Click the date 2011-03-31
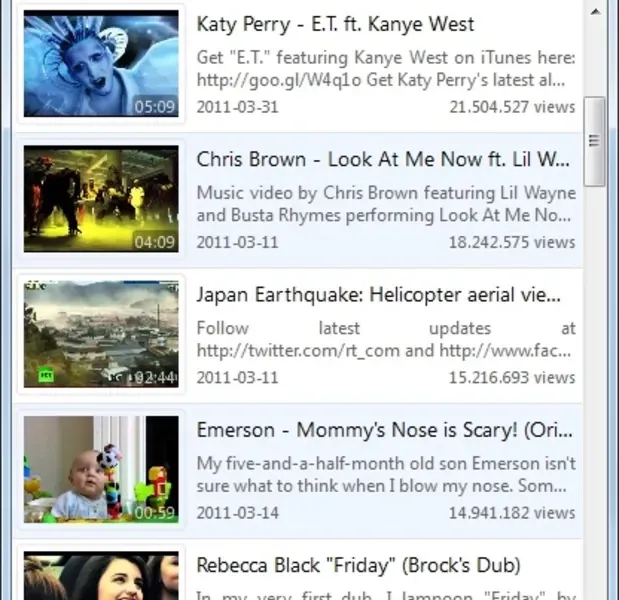Image resolution: width=619 pixels, height=600 pixels. (x=238, y=107)
